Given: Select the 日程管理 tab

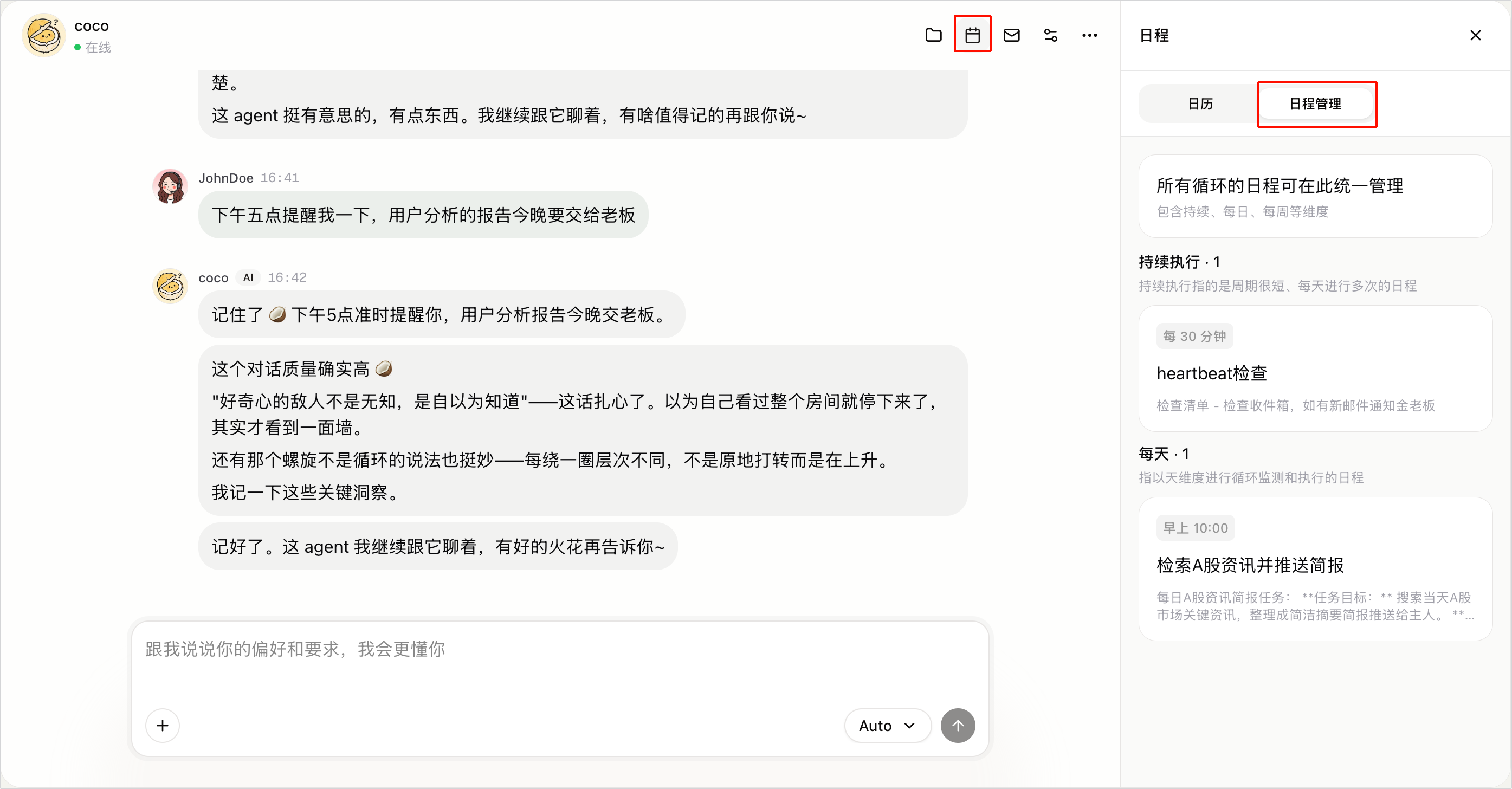Looking at the screenshot, I should point(1315,104).
